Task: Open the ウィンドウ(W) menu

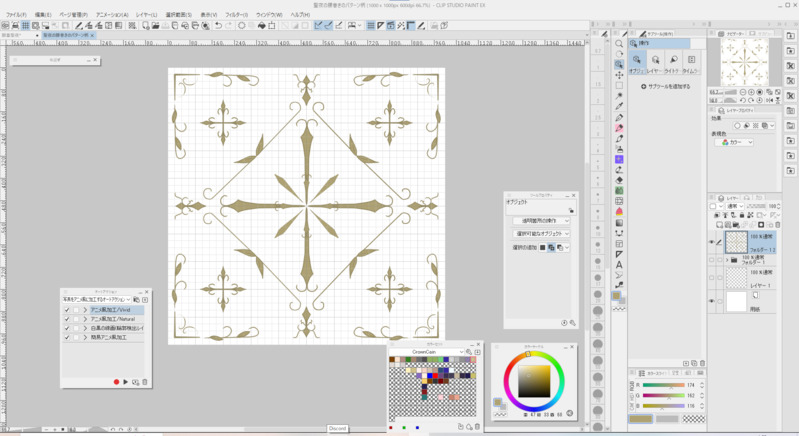Action: 269,15
